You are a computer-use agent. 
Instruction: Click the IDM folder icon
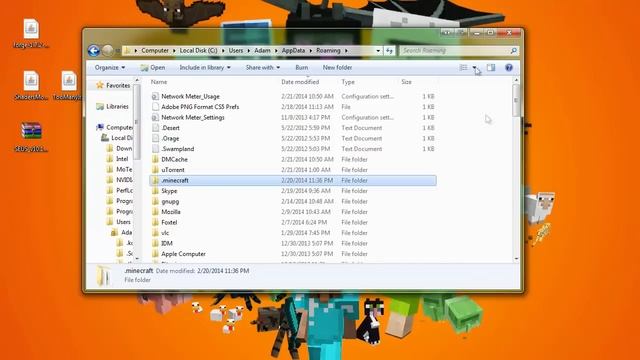(155, 243)
